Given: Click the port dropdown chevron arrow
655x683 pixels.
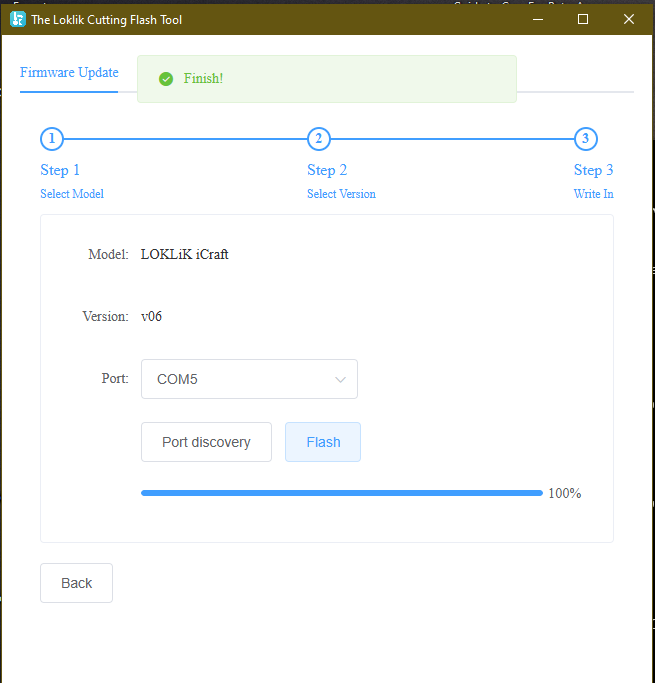Looking at the screenshot, I should coord(341,380).
